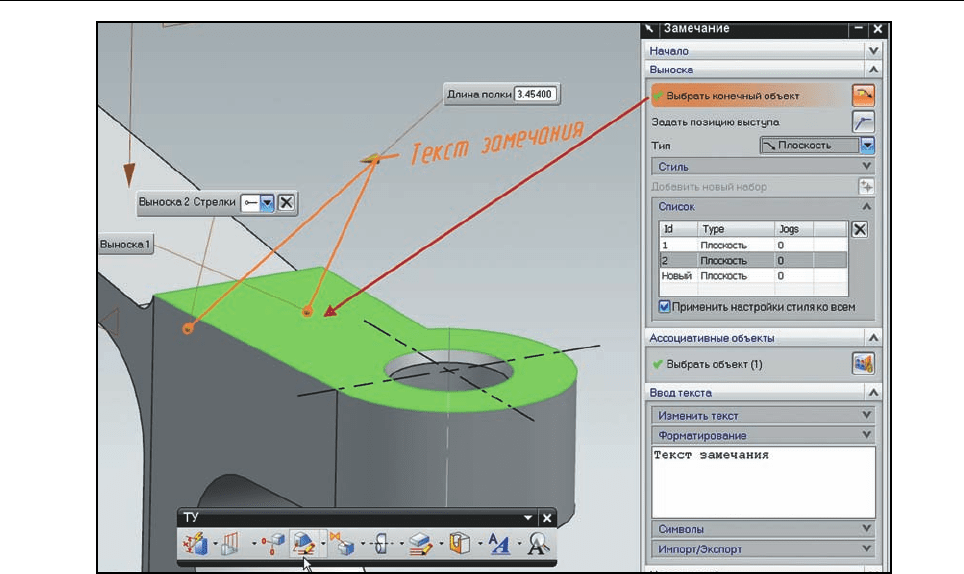
Task: Toggle Применить настройки стиля ко всем checkbox
Action: pyautogui.click(x=665, y=306)
